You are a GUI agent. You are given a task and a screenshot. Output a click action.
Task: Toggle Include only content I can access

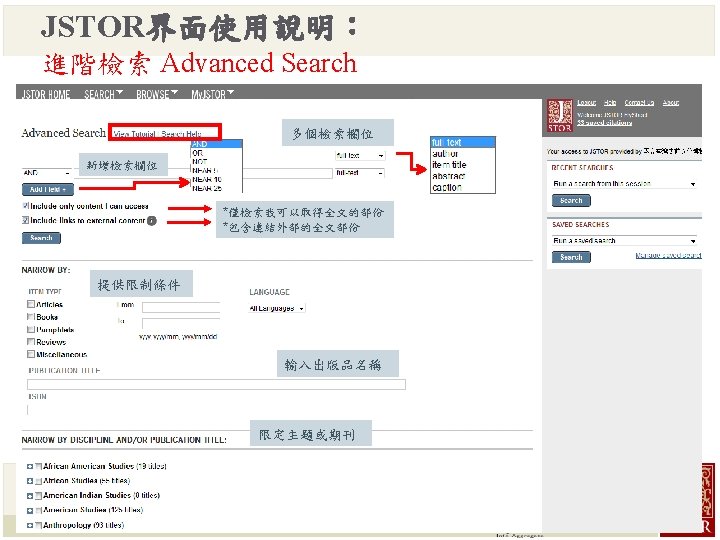(x=26, y=206)
